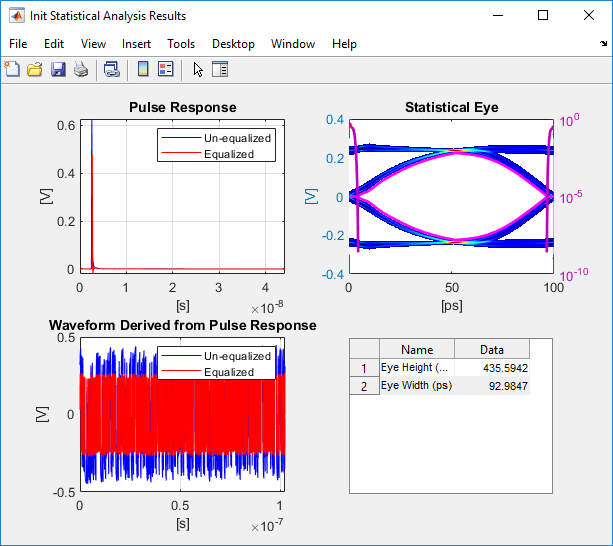Dock the figure using the corner arrow
The image size is (613, 546).
(604, 43)
